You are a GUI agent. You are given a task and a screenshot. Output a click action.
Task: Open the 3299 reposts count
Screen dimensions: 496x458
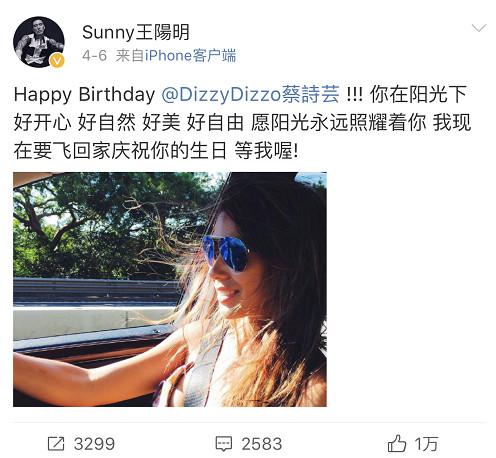(94, 444)
